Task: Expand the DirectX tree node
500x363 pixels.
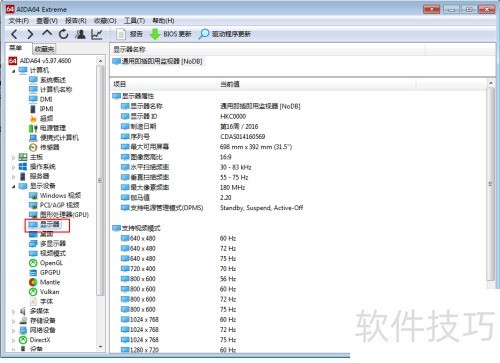Action: click(x=13, y=341)
